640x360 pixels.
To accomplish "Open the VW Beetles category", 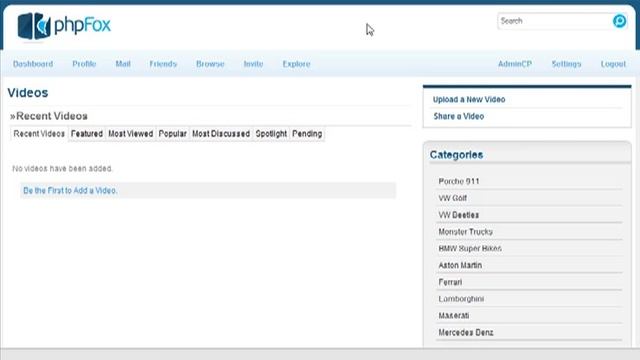I will (459, 215).
